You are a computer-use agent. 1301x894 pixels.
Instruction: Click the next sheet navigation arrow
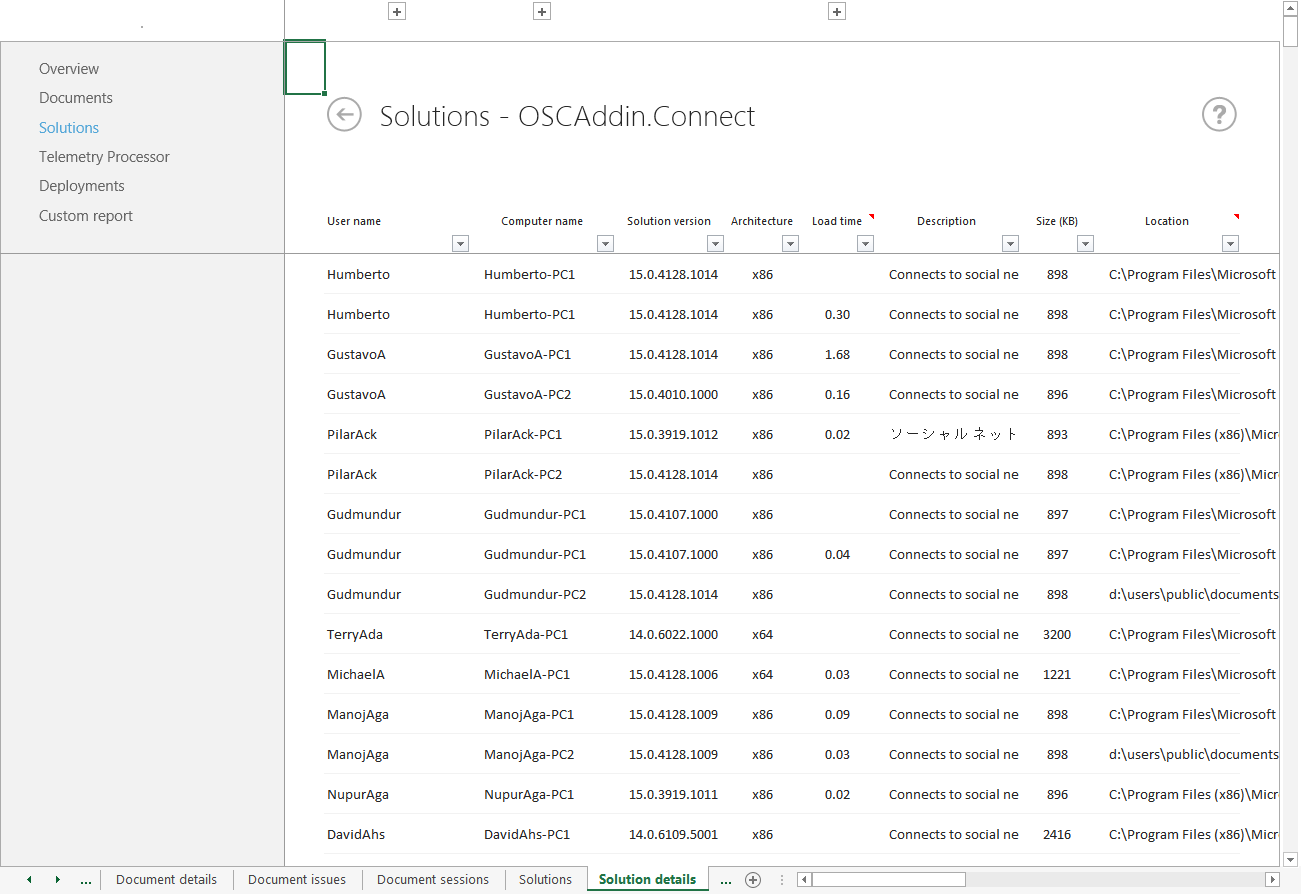tap(56, 879)
